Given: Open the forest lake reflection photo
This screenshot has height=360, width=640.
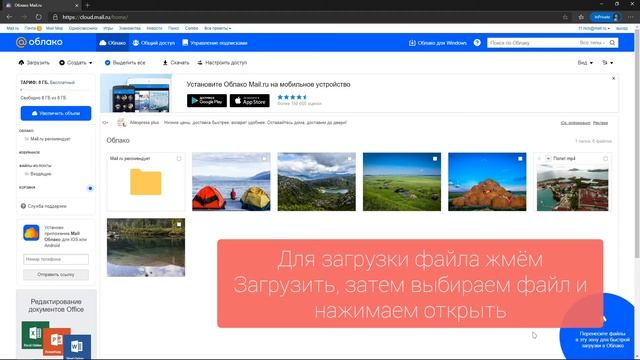Looking at the screenshot, I should point(146,247).
